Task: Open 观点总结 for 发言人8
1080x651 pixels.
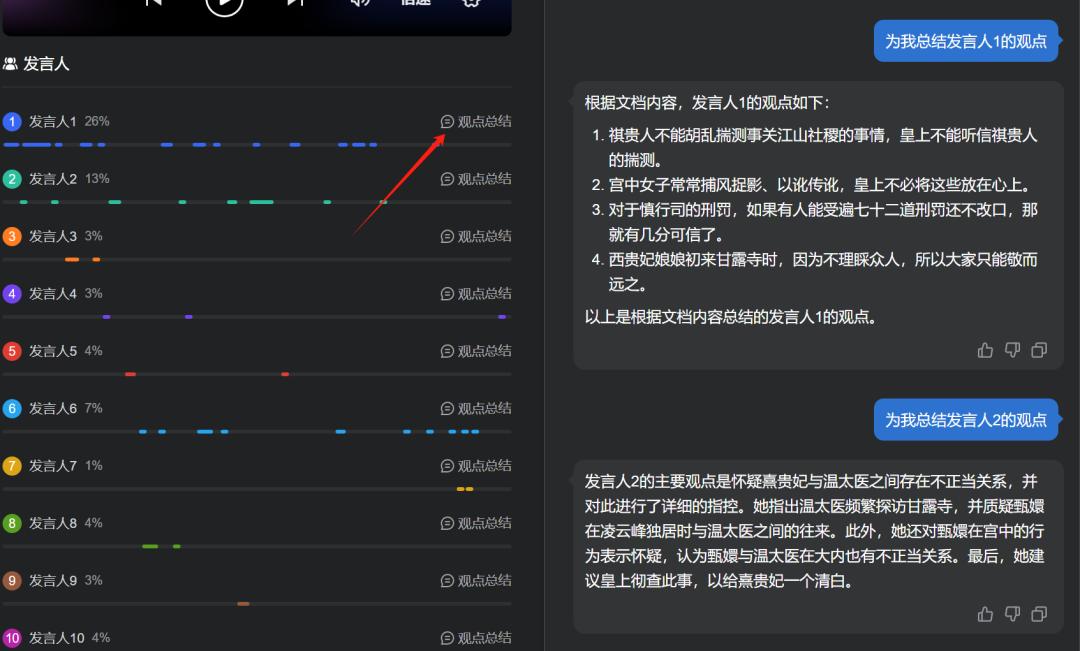Action: tap(476, 523)
